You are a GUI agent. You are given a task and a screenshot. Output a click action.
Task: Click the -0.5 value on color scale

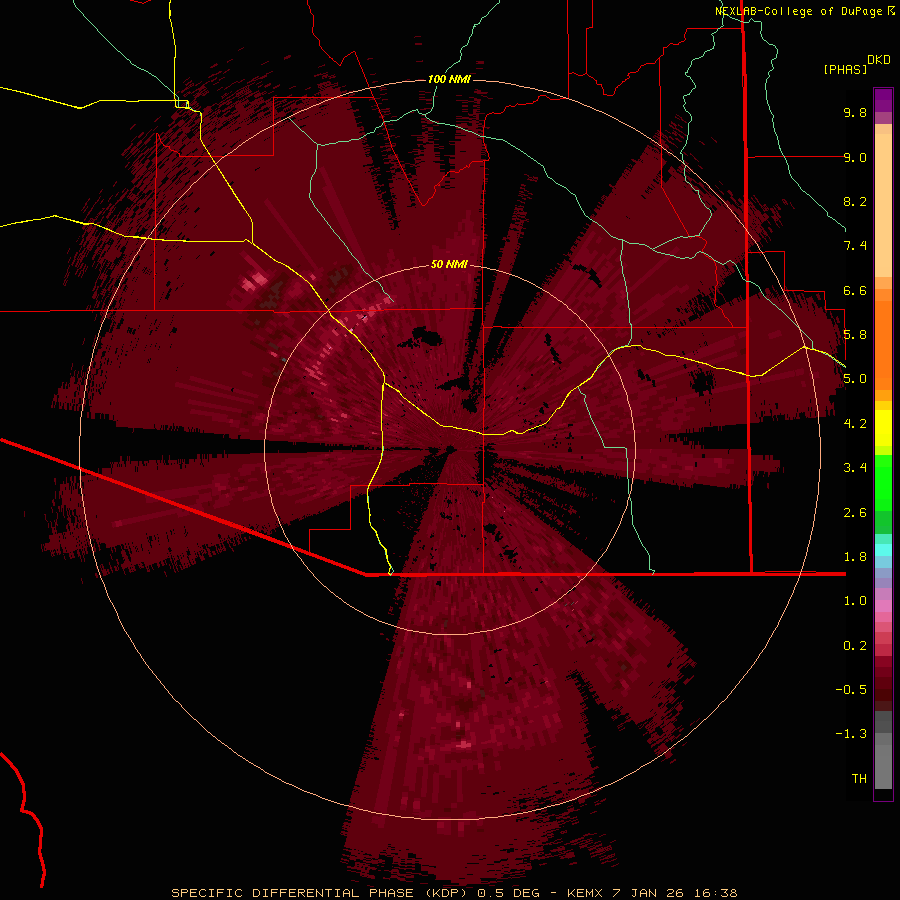pos(851,690)
